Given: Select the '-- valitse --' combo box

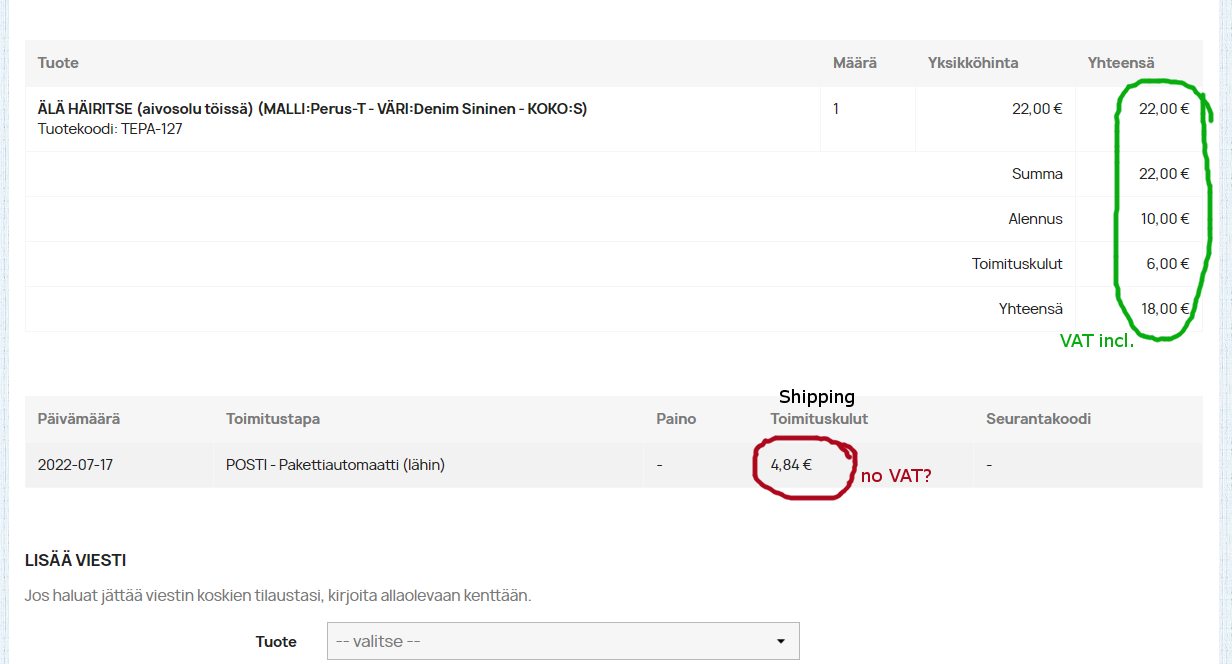Looking at the screenshot, I should click(x=563, y=641).
